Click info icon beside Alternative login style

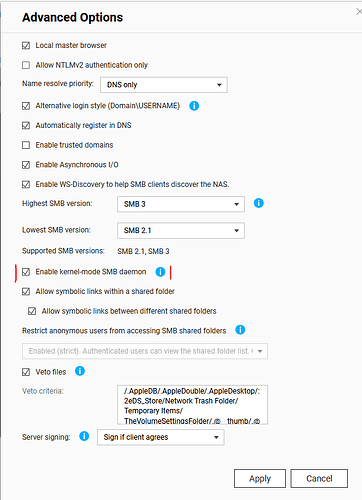pyautogui.click(x=194, y=106)
